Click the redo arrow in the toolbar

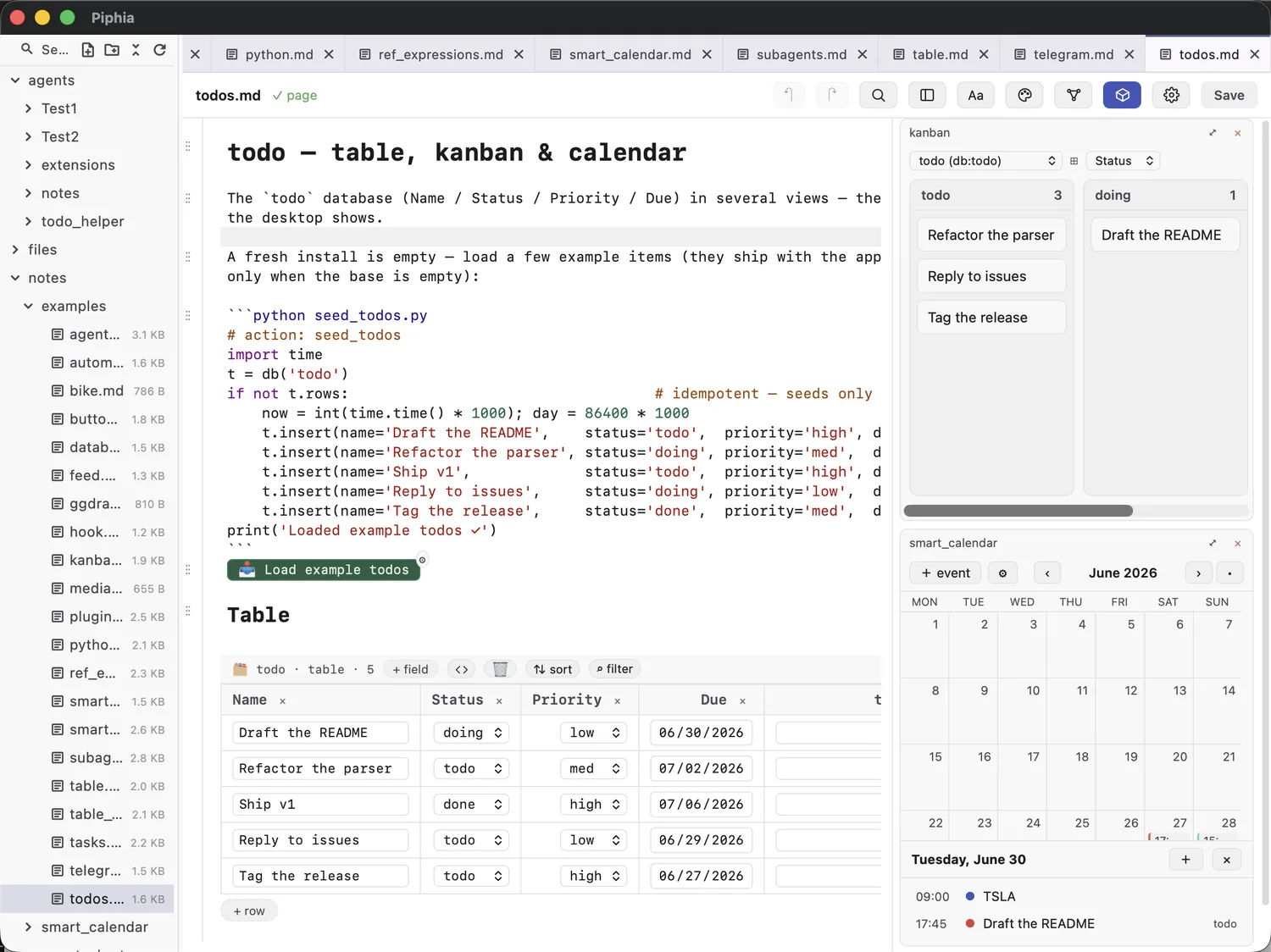[831, 95]
